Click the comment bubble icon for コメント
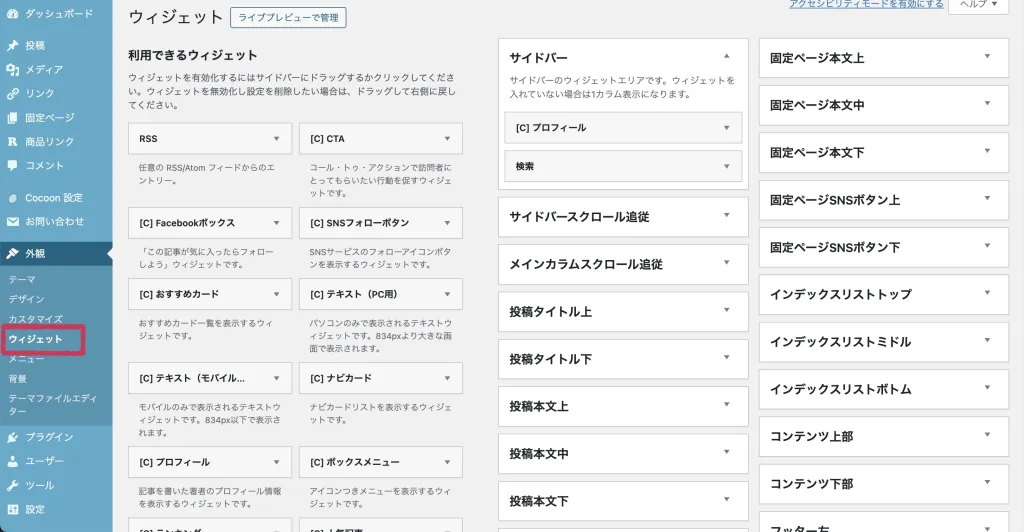 tap(12, 166)
